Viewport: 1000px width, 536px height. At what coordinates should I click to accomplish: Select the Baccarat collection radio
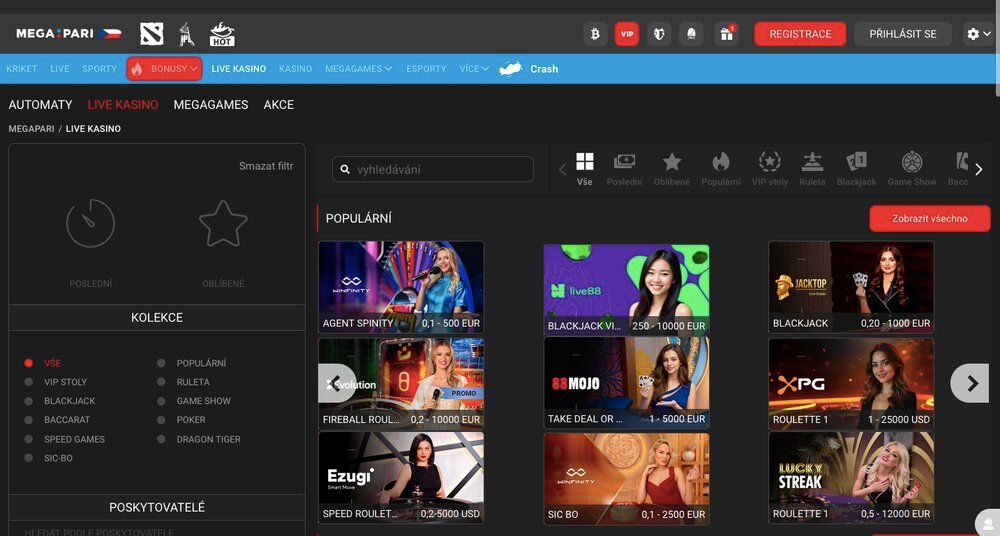[x=29, y=420]
